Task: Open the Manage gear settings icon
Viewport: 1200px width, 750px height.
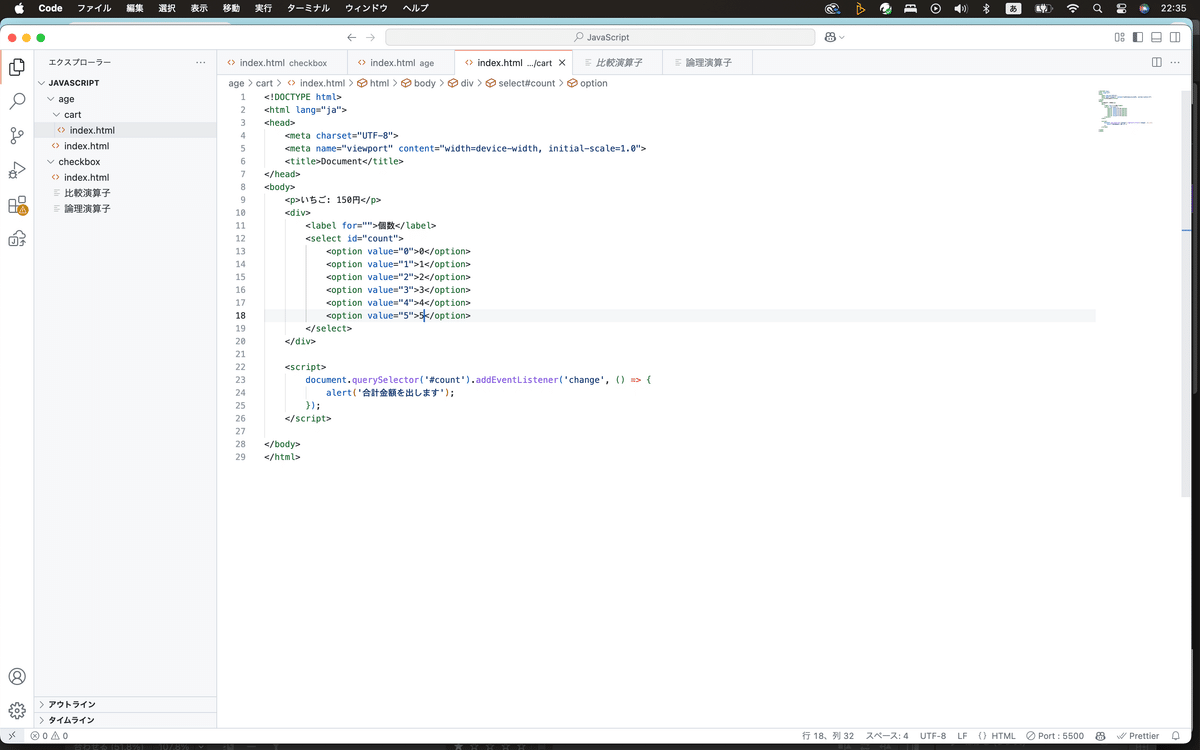Action: click(x=17, y=711)
